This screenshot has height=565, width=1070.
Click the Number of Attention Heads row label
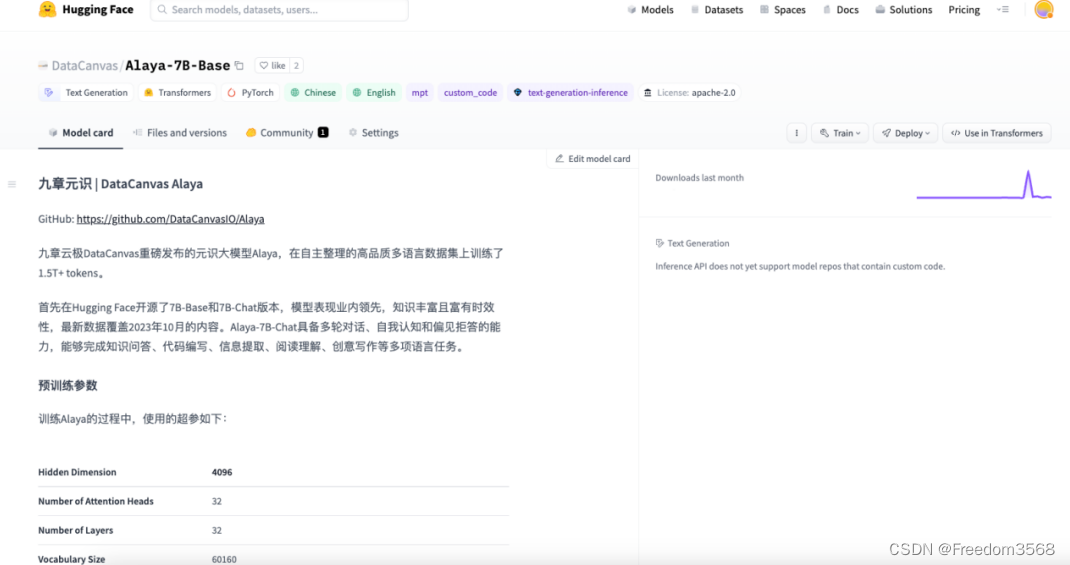coord(96,502)
